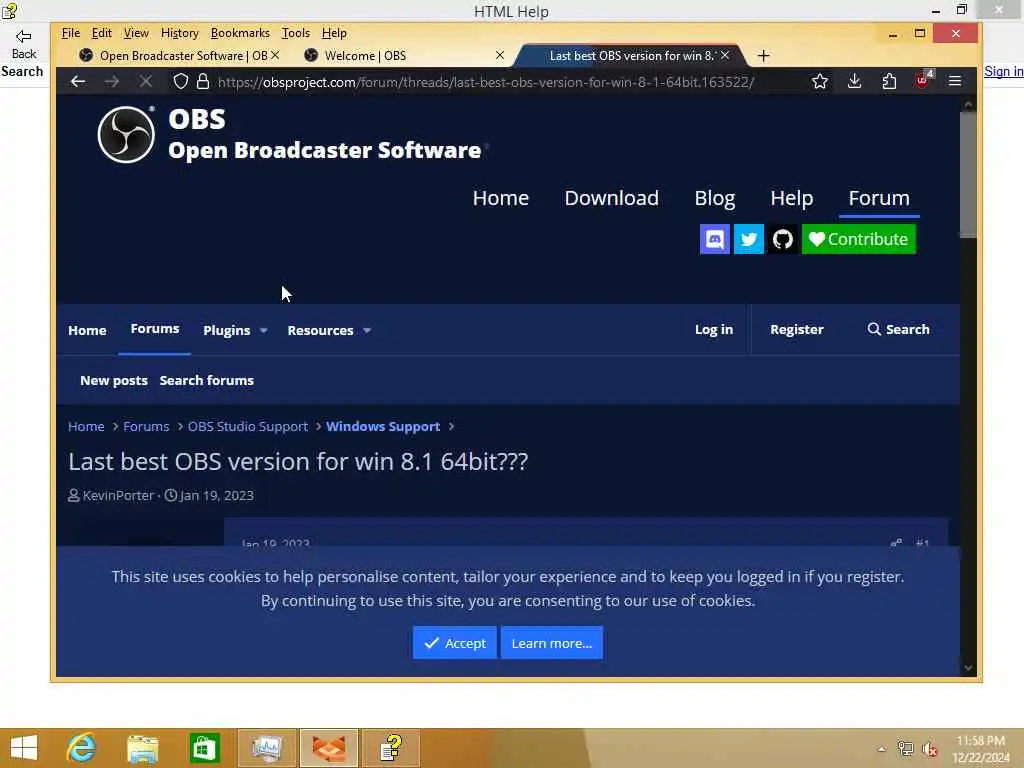Image resolution: width=1024 pixels, height=768 pixels.
Task: Open the View menu
Action: tap(136, 33)
